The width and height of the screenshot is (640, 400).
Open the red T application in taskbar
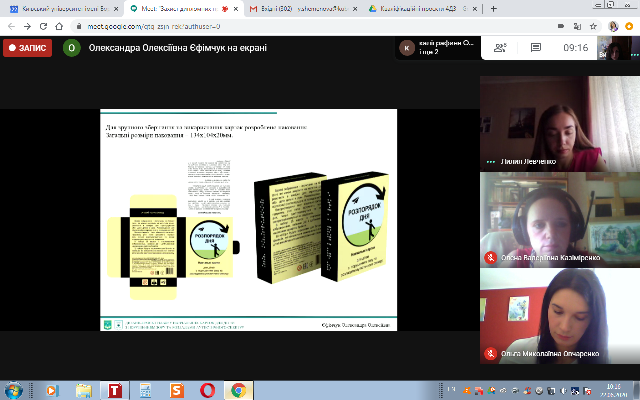115,391
